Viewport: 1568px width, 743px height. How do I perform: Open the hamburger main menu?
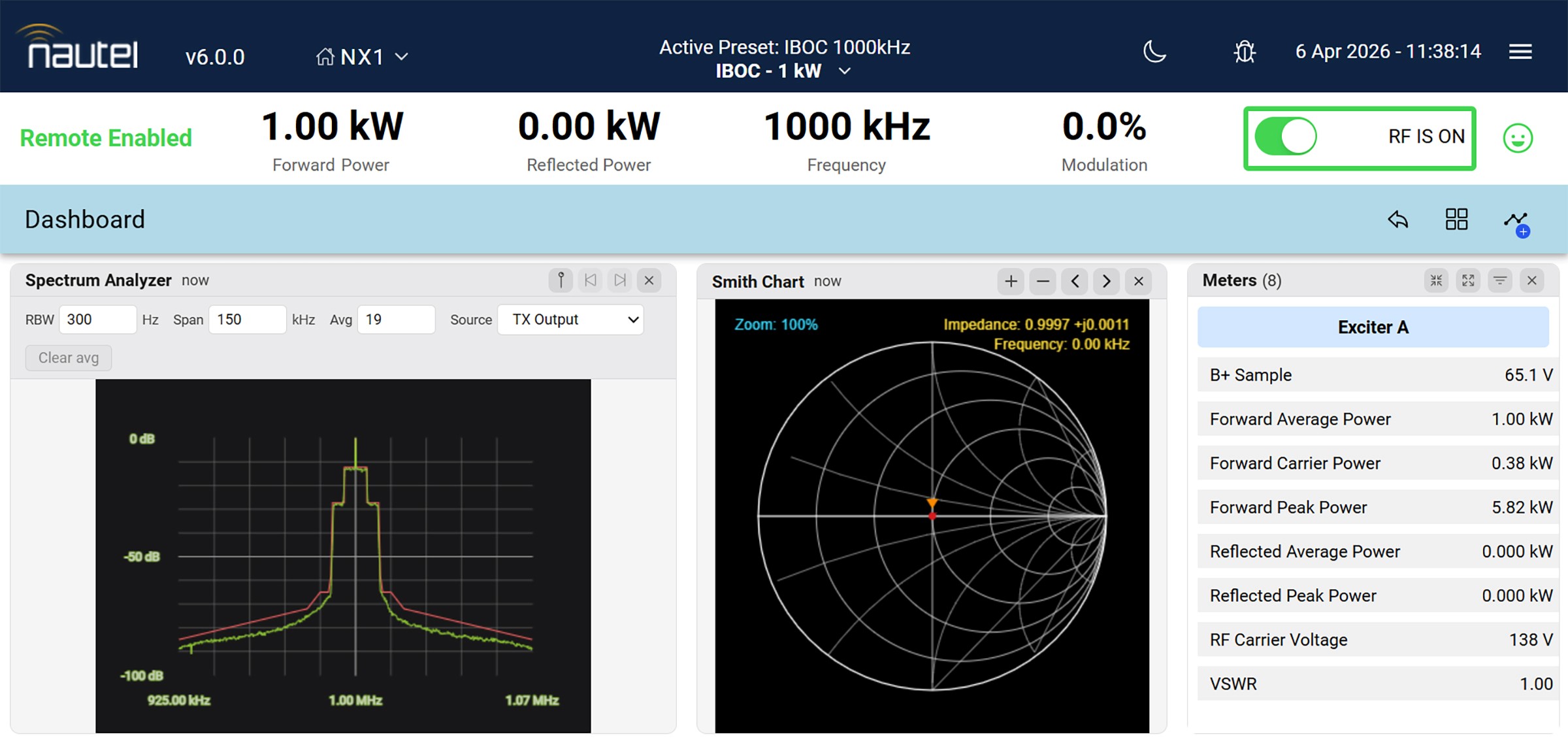1520,52
